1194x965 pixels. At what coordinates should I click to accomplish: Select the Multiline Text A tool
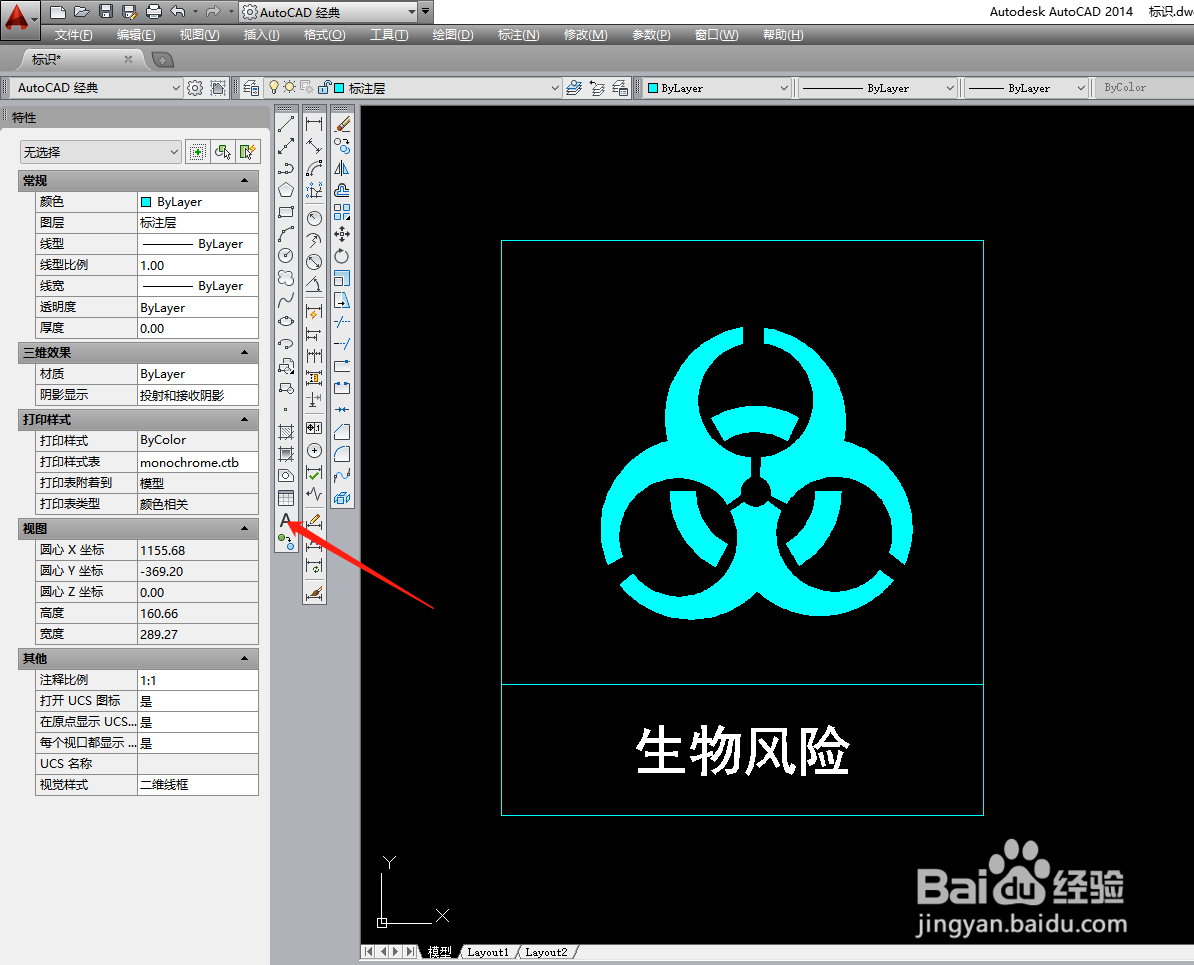point(286,520)
